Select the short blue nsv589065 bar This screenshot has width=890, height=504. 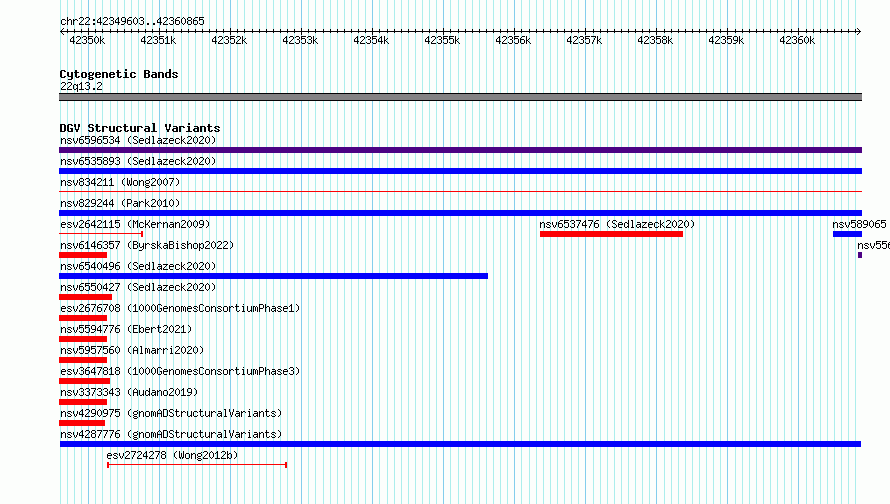847,234
